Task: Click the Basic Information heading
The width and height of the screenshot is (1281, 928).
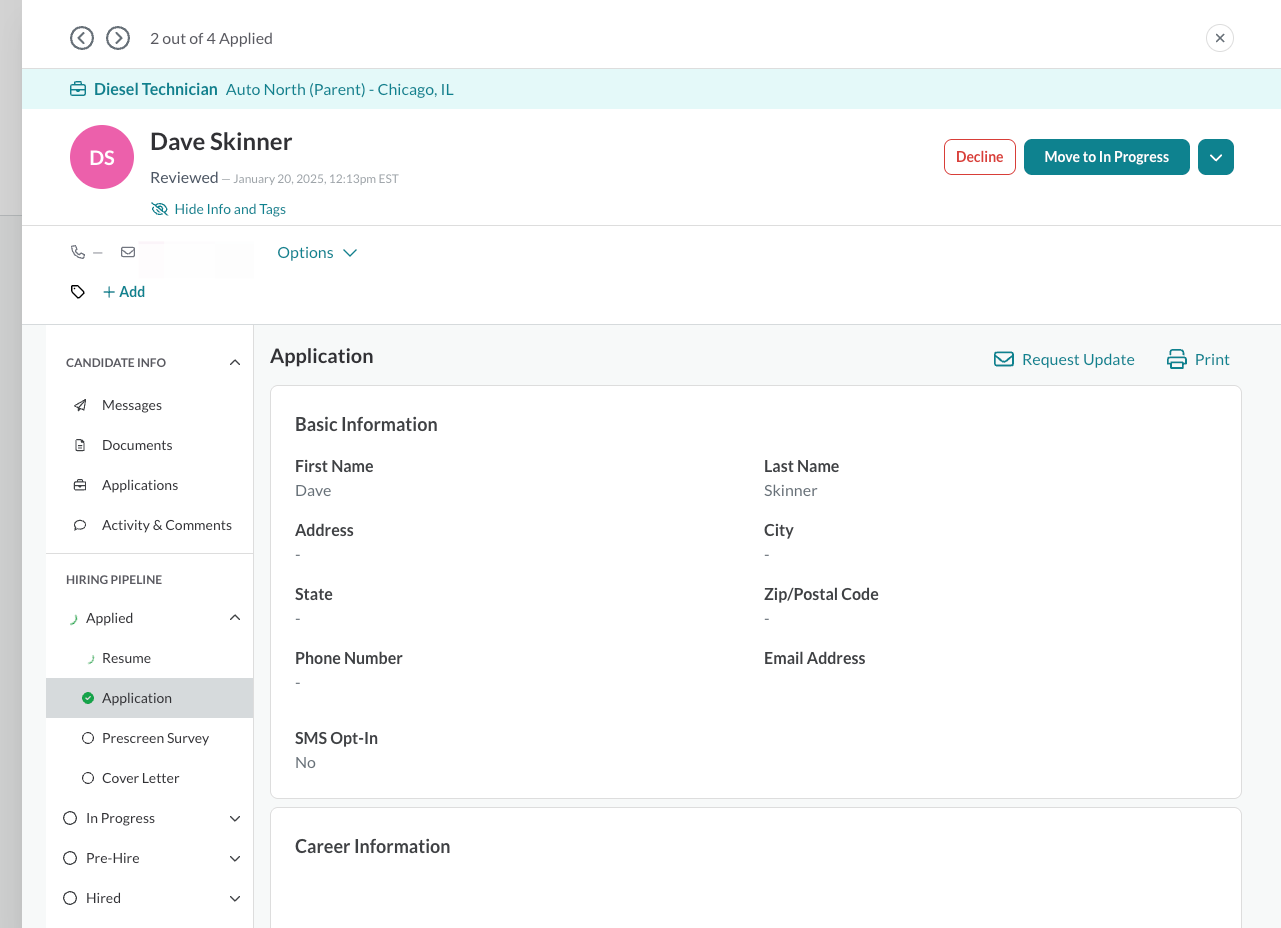Action: click(x=366, y=424)
